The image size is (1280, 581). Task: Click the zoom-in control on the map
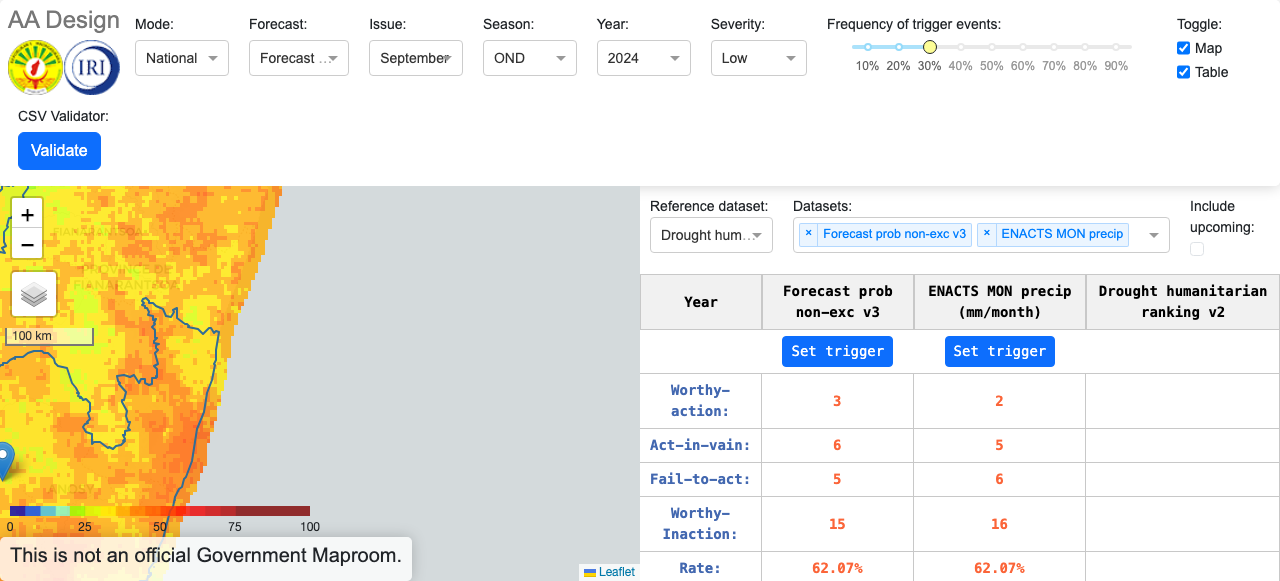tap(27, 214)
